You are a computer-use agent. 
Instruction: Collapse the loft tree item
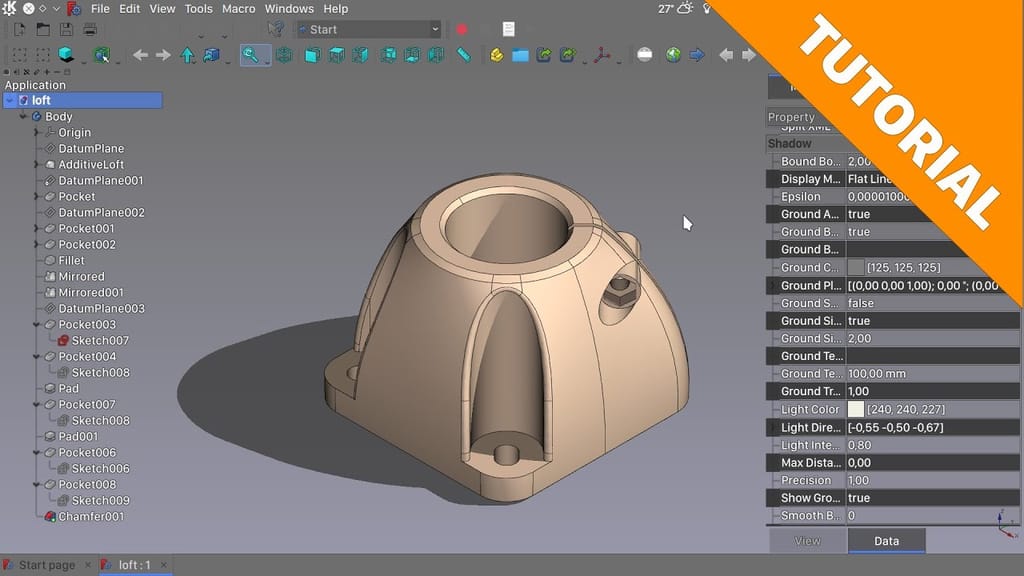(11, 100)
